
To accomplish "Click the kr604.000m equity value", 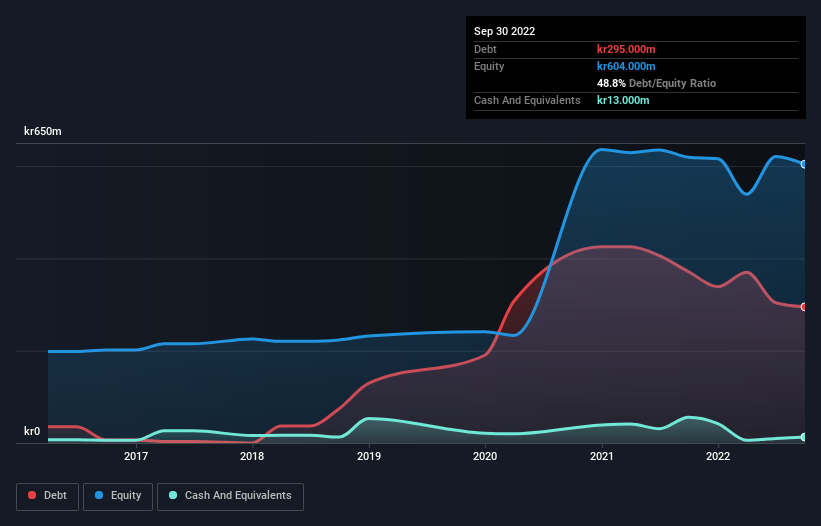I will point(626,66).
